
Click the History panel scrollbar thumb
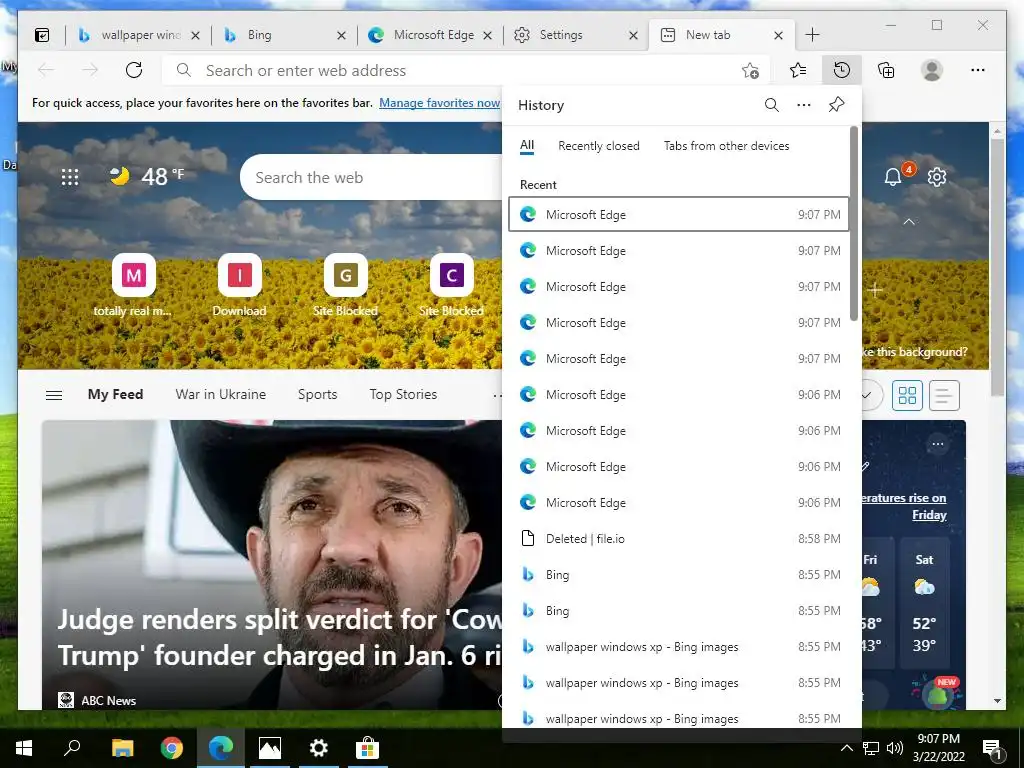pos(854,225)
